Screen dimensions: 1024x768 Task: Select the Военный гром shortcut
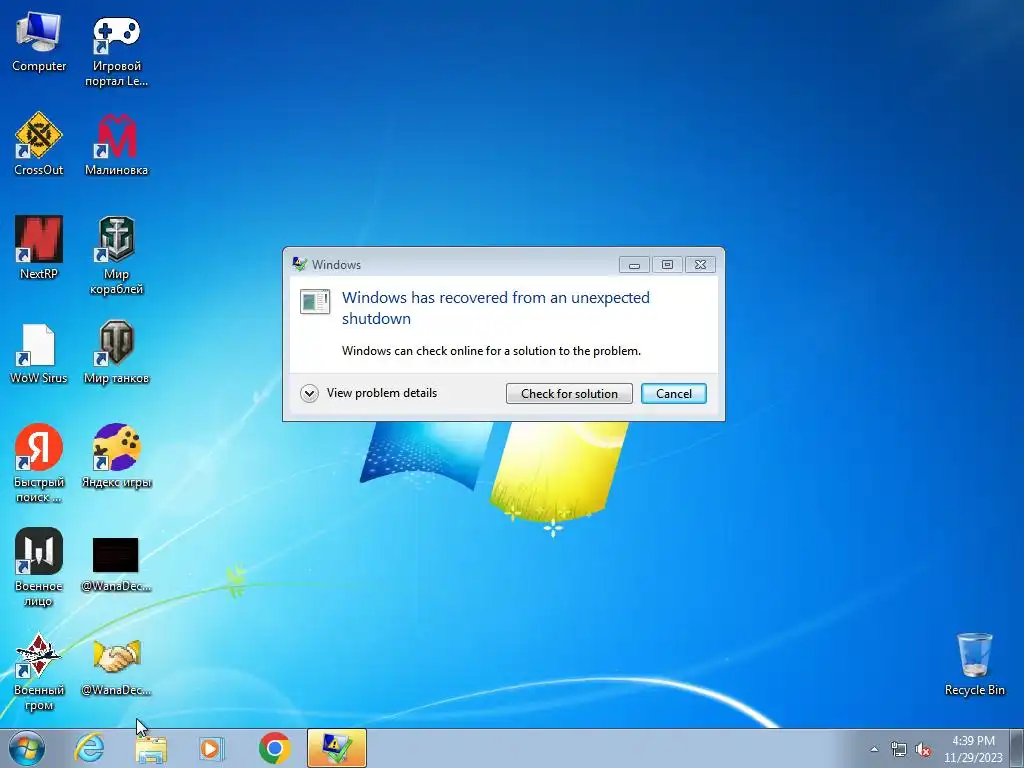39,671
